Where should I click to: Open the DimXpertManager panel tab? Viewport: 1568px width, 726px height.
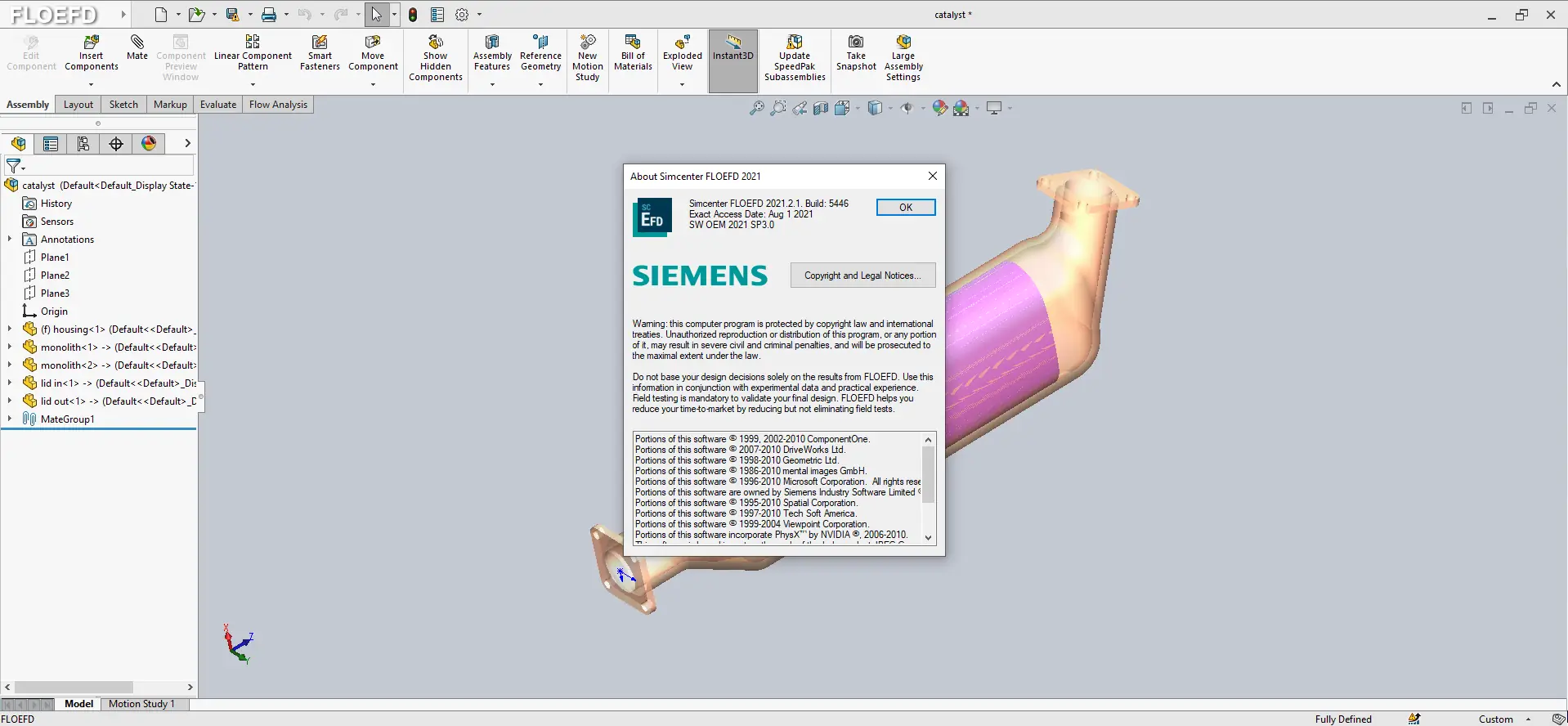click(x=116, y=144)
